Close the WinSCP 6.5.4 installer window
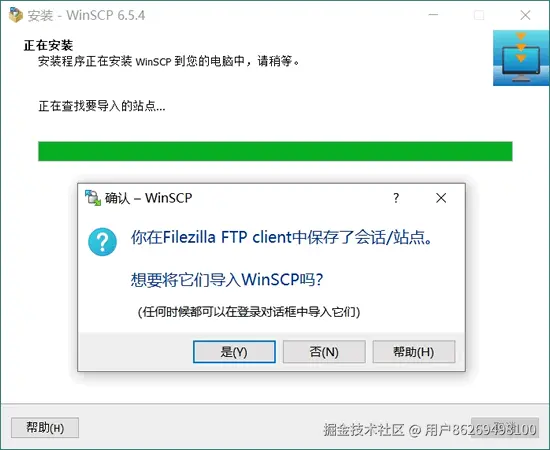 pos(525,15)
